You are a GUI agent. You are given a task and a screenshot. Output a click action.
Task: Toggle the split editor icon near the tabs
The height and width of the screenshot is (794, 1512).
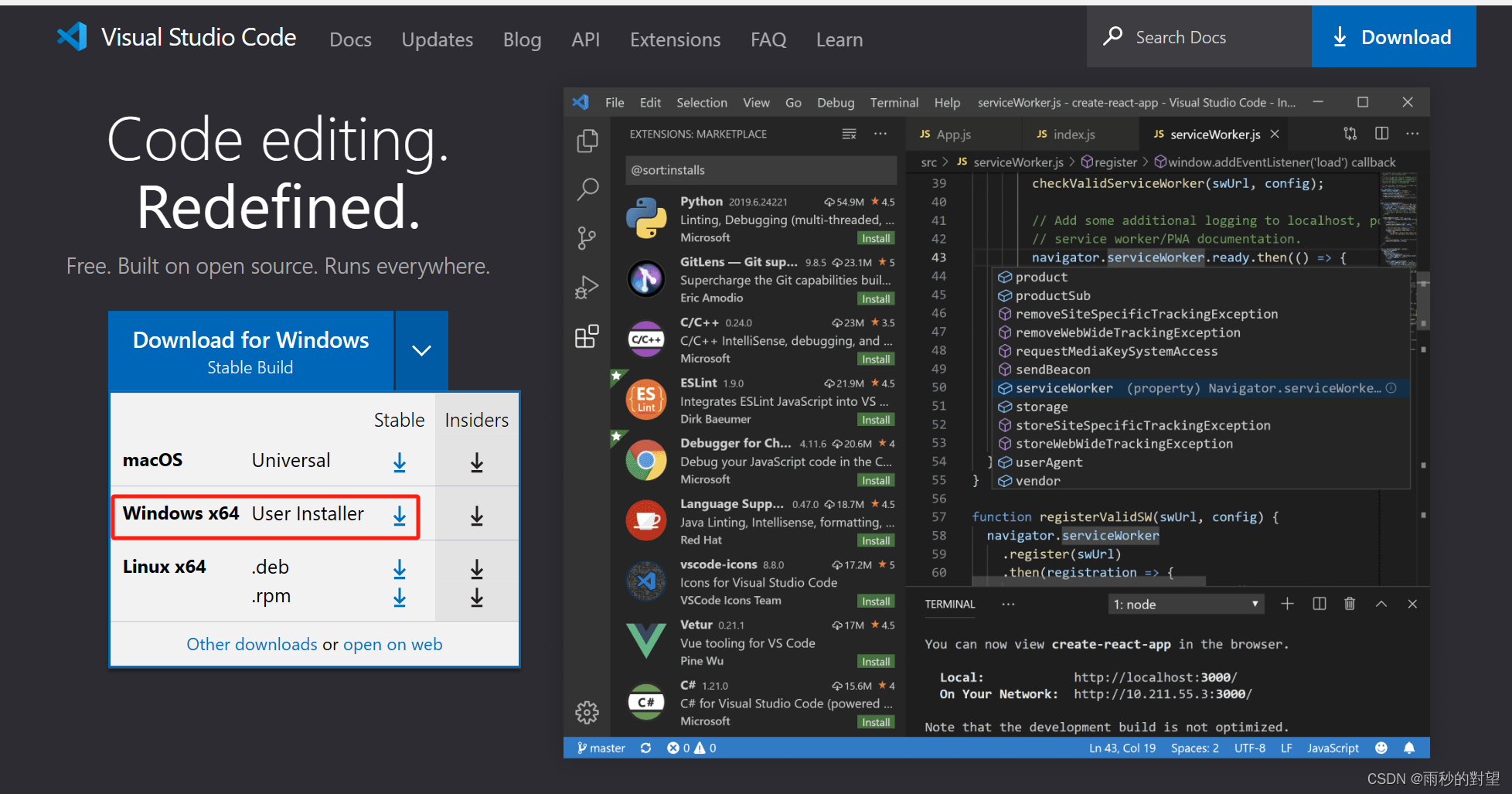pos(1381,133)
